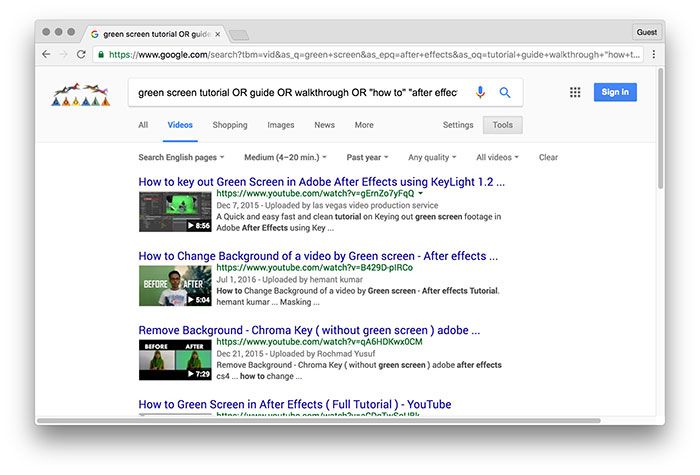Click the vertical scrollbar thumb
The width and height of the screenshot is (700, 475).
(660, 128)
